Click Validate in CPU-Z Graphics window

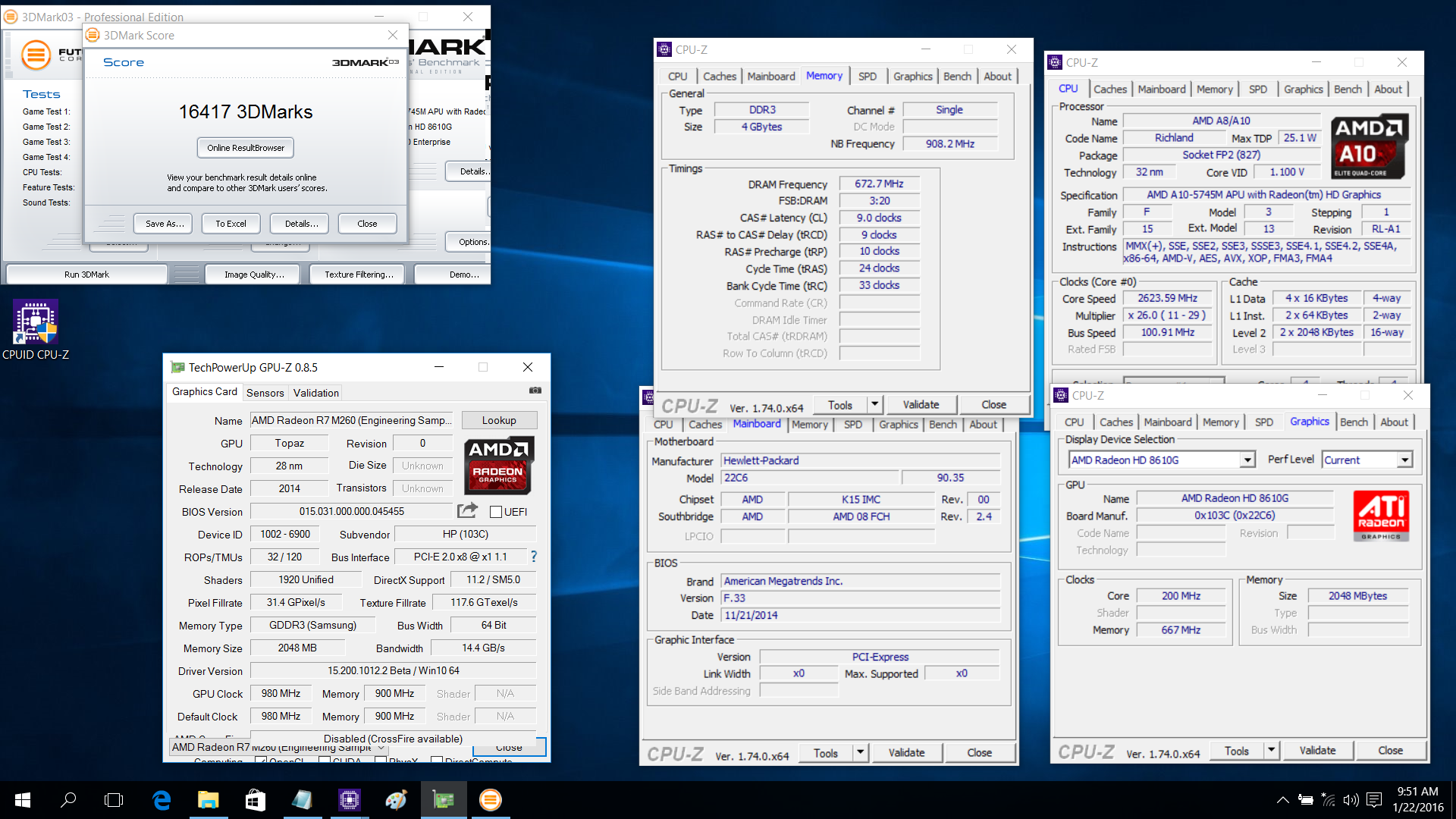tap(1317, 750)
